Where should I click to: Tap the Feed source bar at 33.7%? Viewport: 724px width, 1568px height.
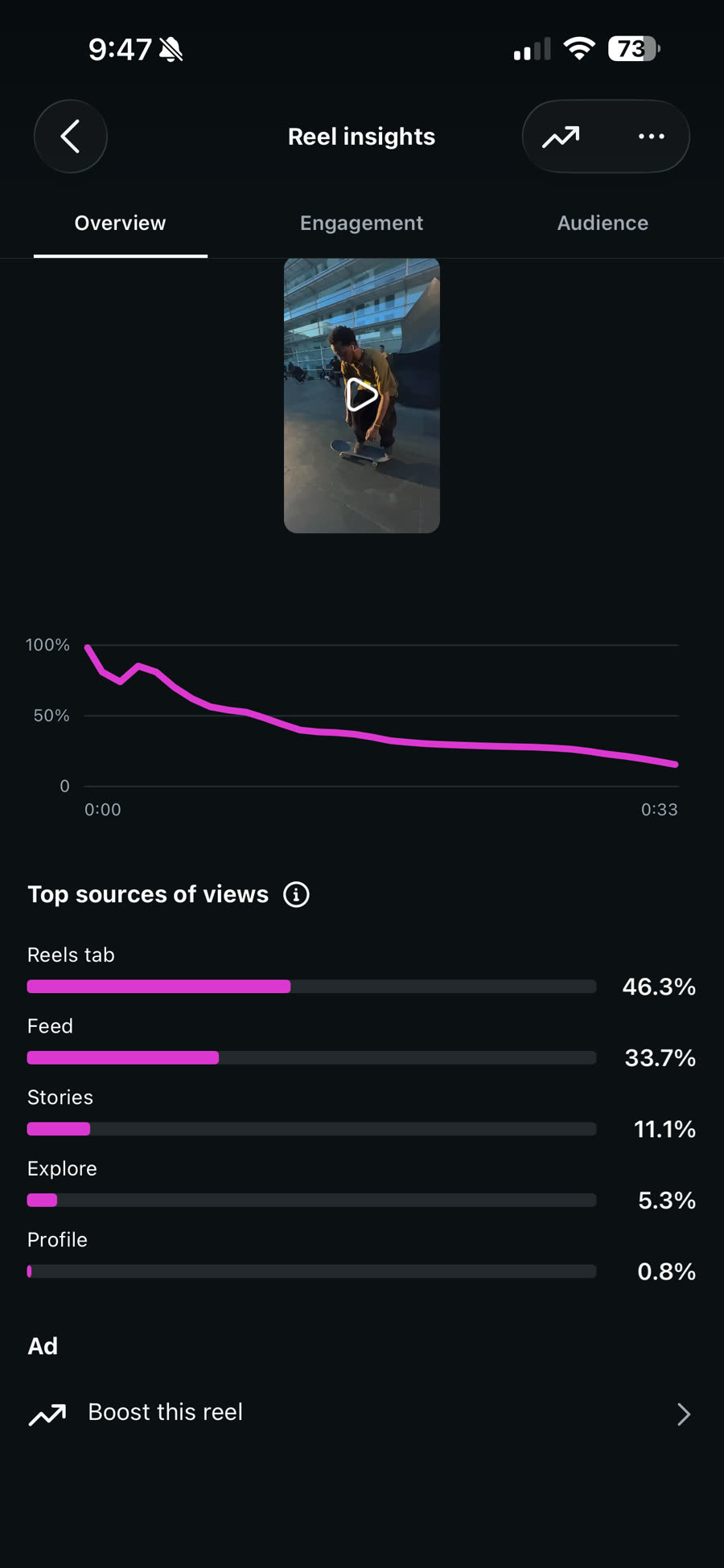tap(311, 1057)
